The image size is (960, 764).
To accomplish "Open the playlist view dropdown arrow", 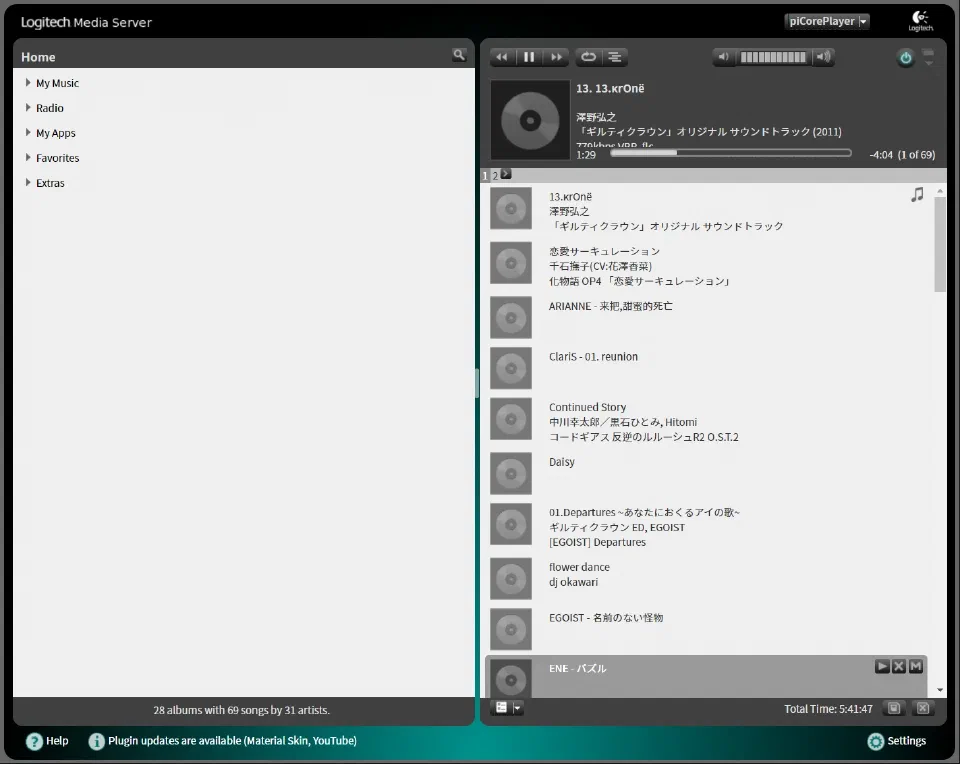I will click(x=517, y=708).
